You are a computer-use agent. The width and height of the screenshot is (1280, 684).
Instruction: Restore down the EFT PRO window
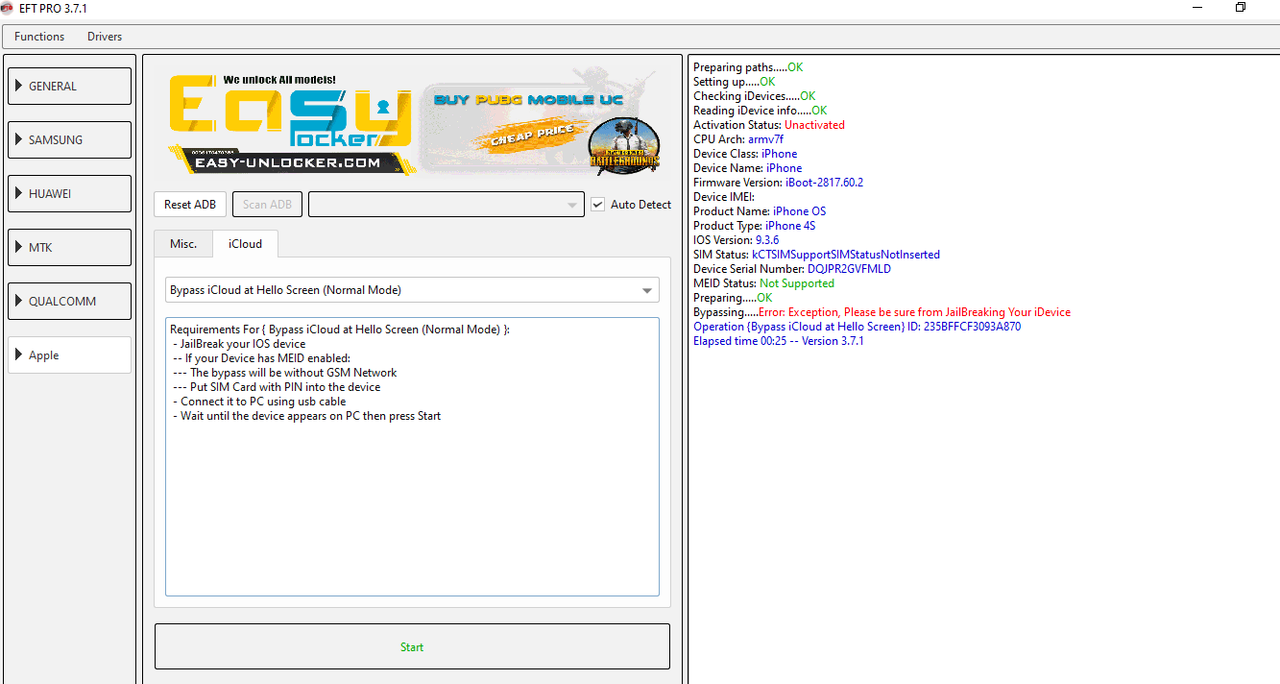[1240, 8]
